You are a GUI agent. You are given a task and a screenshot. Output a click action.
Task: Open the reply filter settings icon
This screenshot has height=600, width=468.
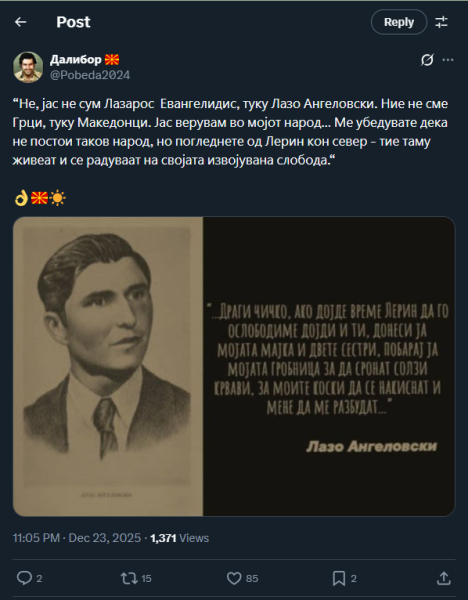(441, 22)
